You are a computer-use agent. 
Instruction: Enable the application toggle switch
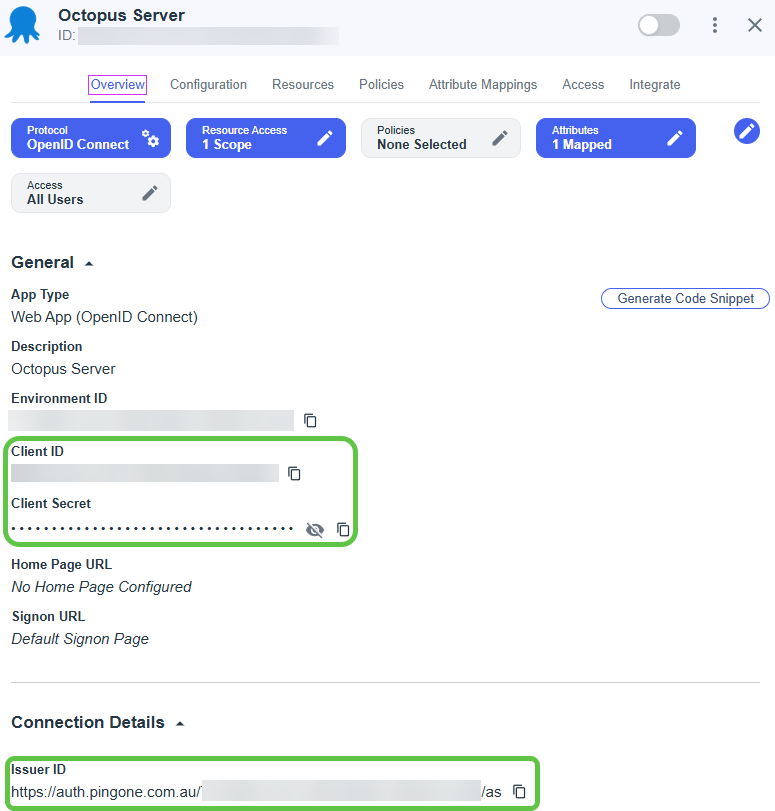pos(658,25)
